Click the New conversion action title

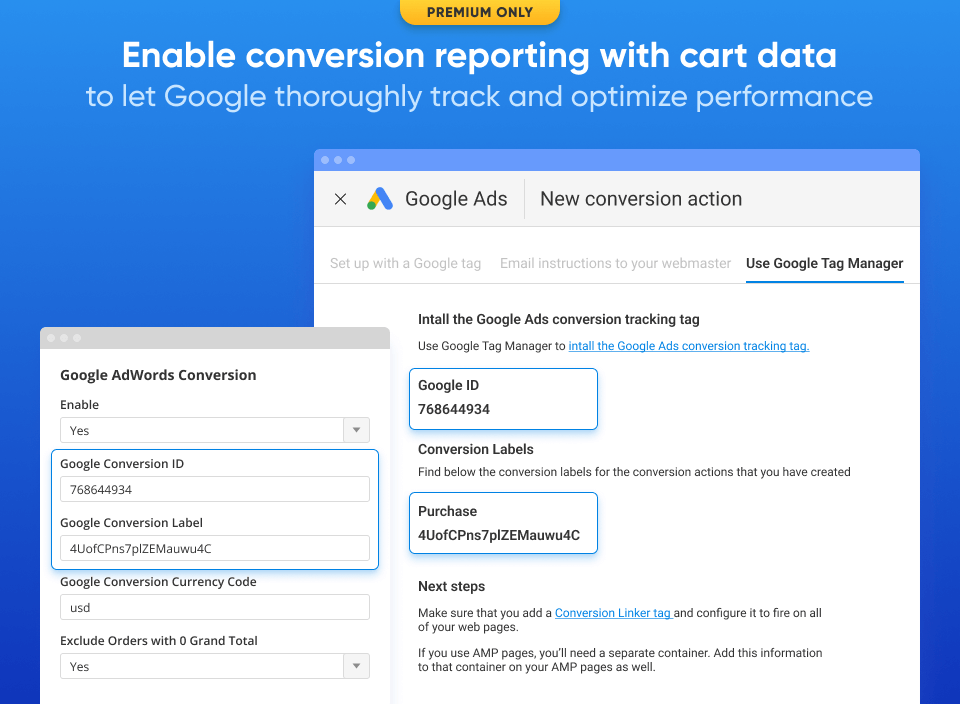coord(641,199)
